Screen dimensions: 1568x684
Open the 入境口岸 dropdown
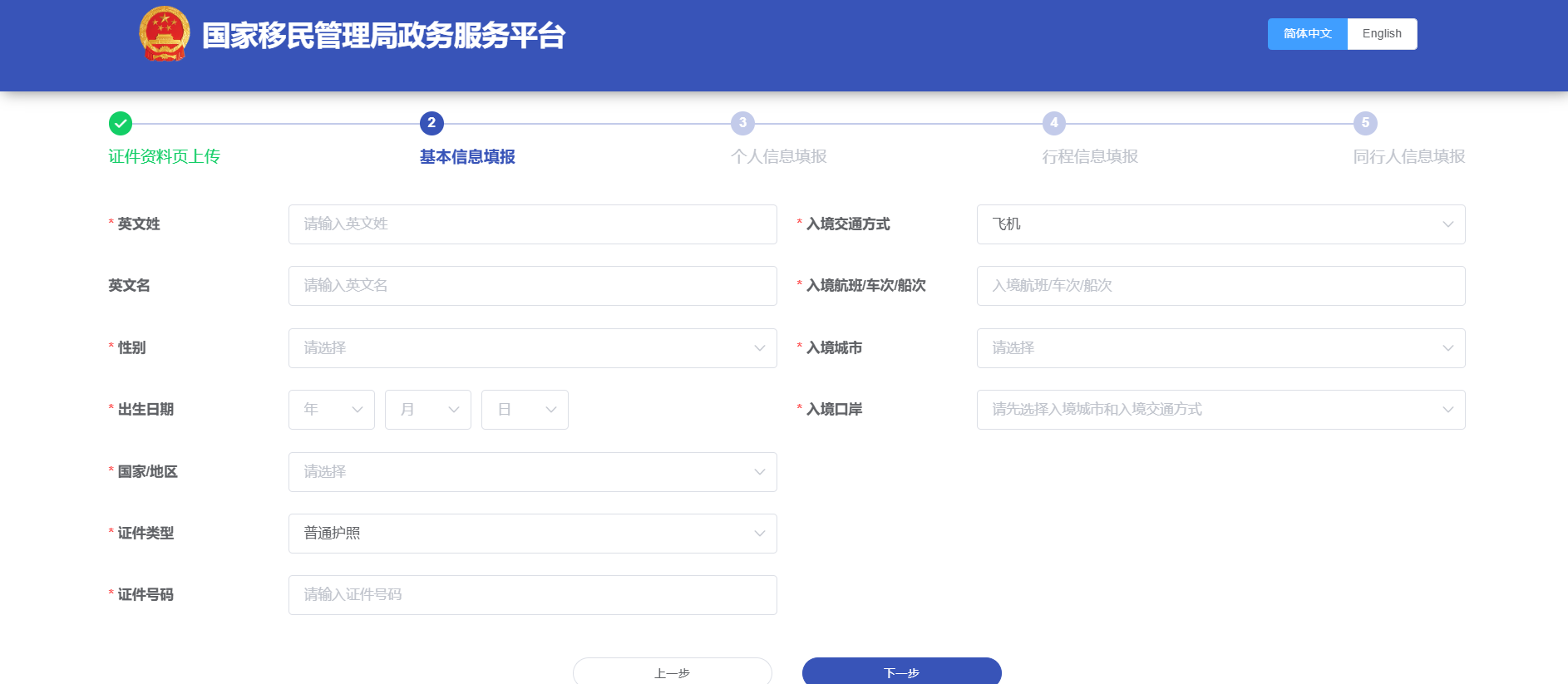coord(1221,410)
